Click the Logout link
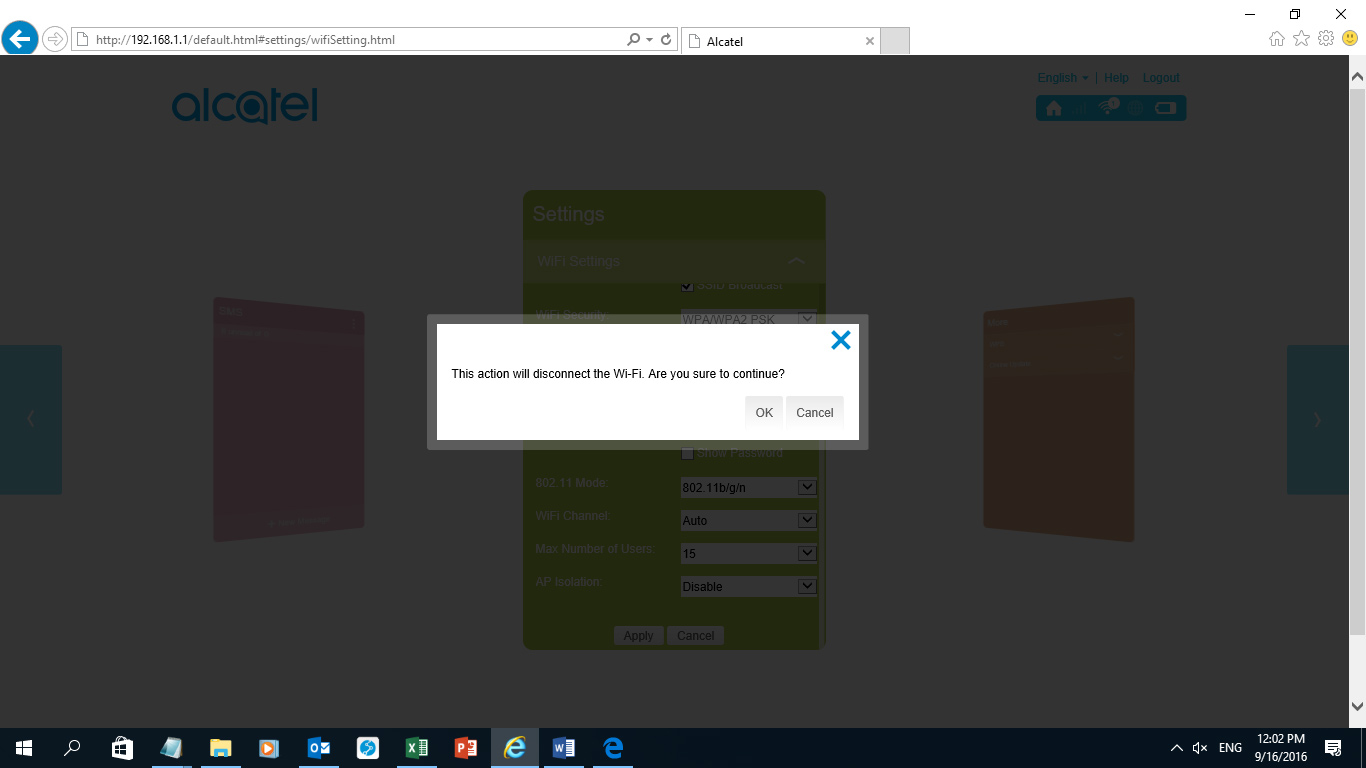1366x768 pixels. [x=1161, y=78]
